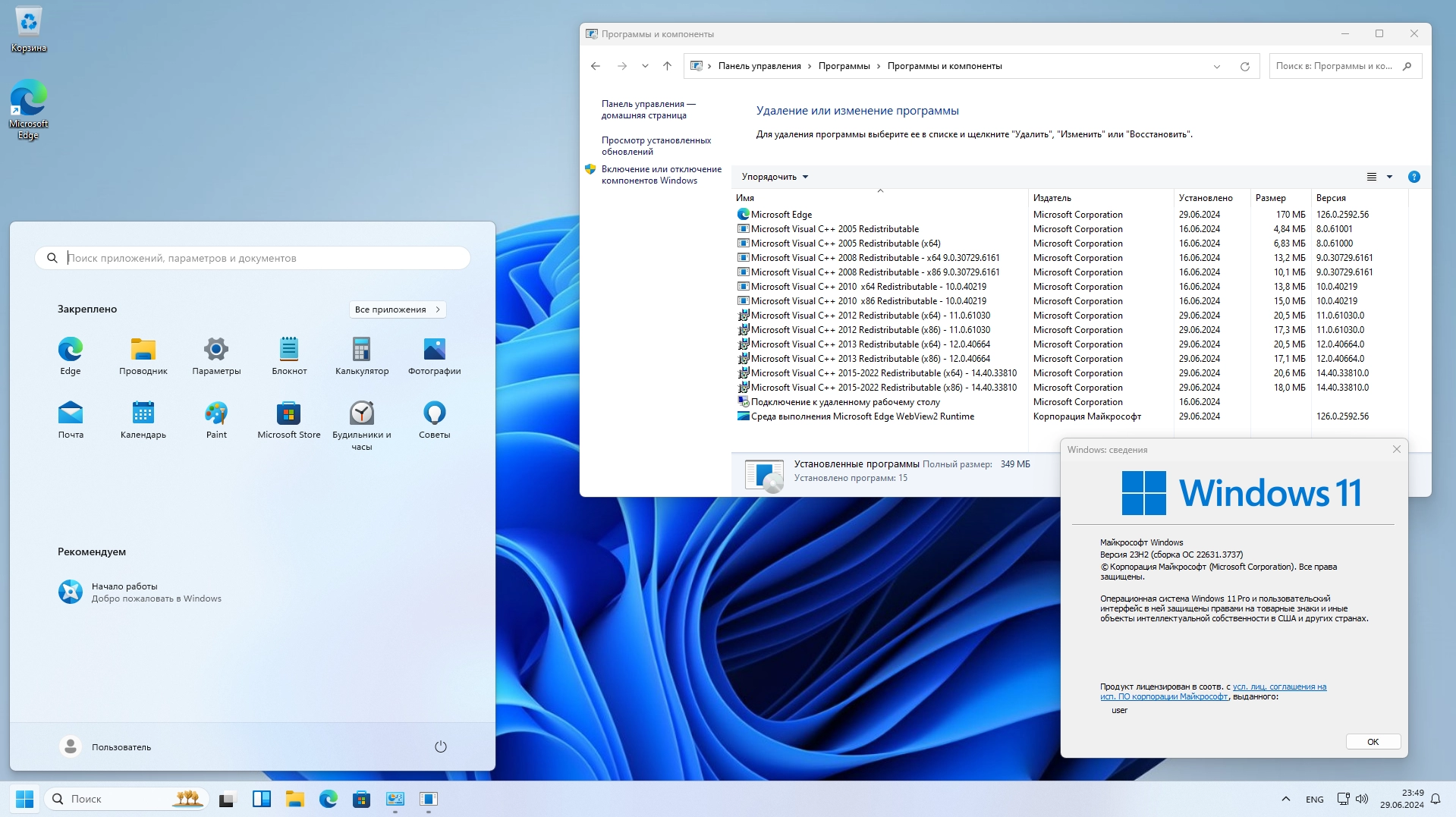Go up one folder level arrow
This screenshot has width=1456, height=817.
[x=667, y=67]
